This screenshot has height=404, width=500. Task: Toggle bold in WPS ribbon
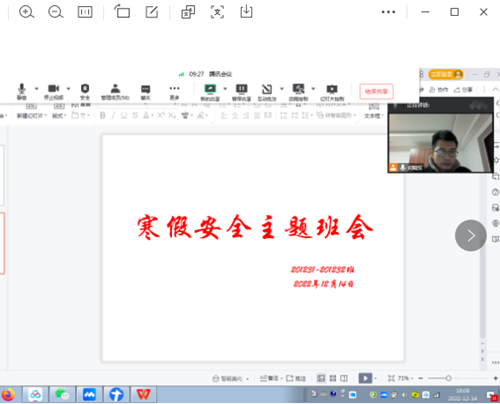click(103, 115)
